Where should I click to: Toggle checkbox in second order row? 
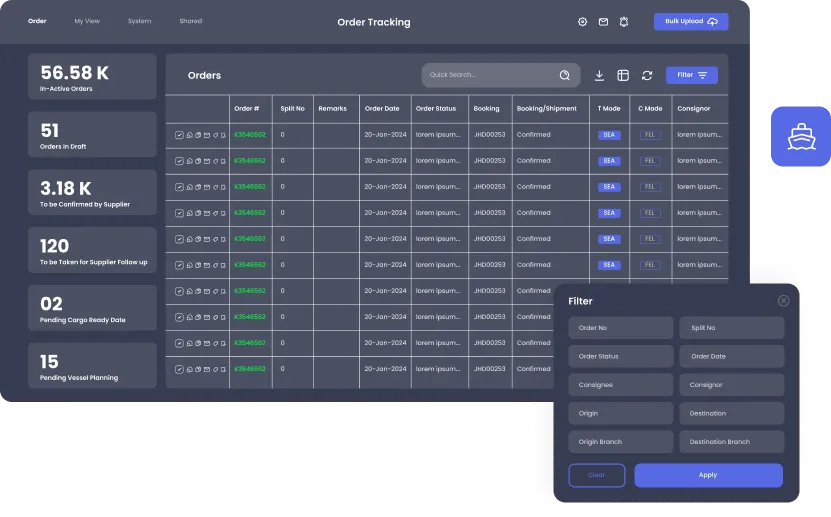coord(179,161)
